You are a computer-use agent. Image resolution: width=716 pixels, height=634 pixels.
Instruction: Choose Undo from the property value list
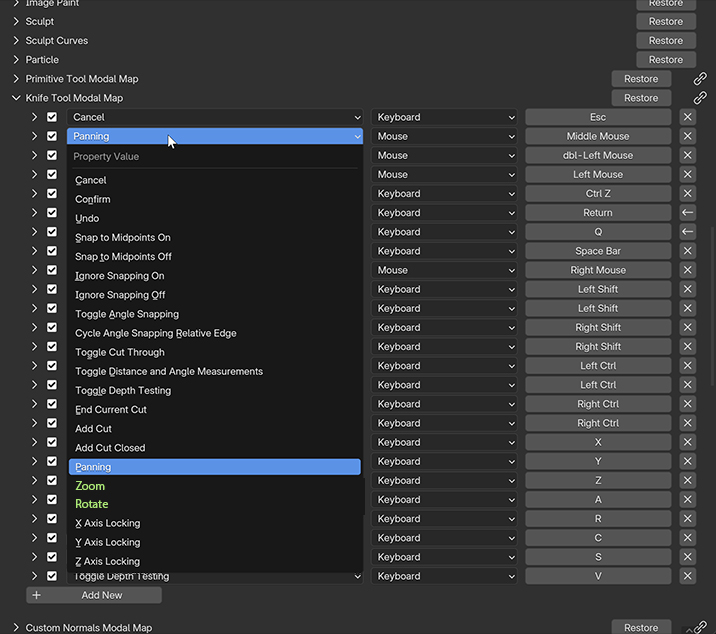click(215, 219)
